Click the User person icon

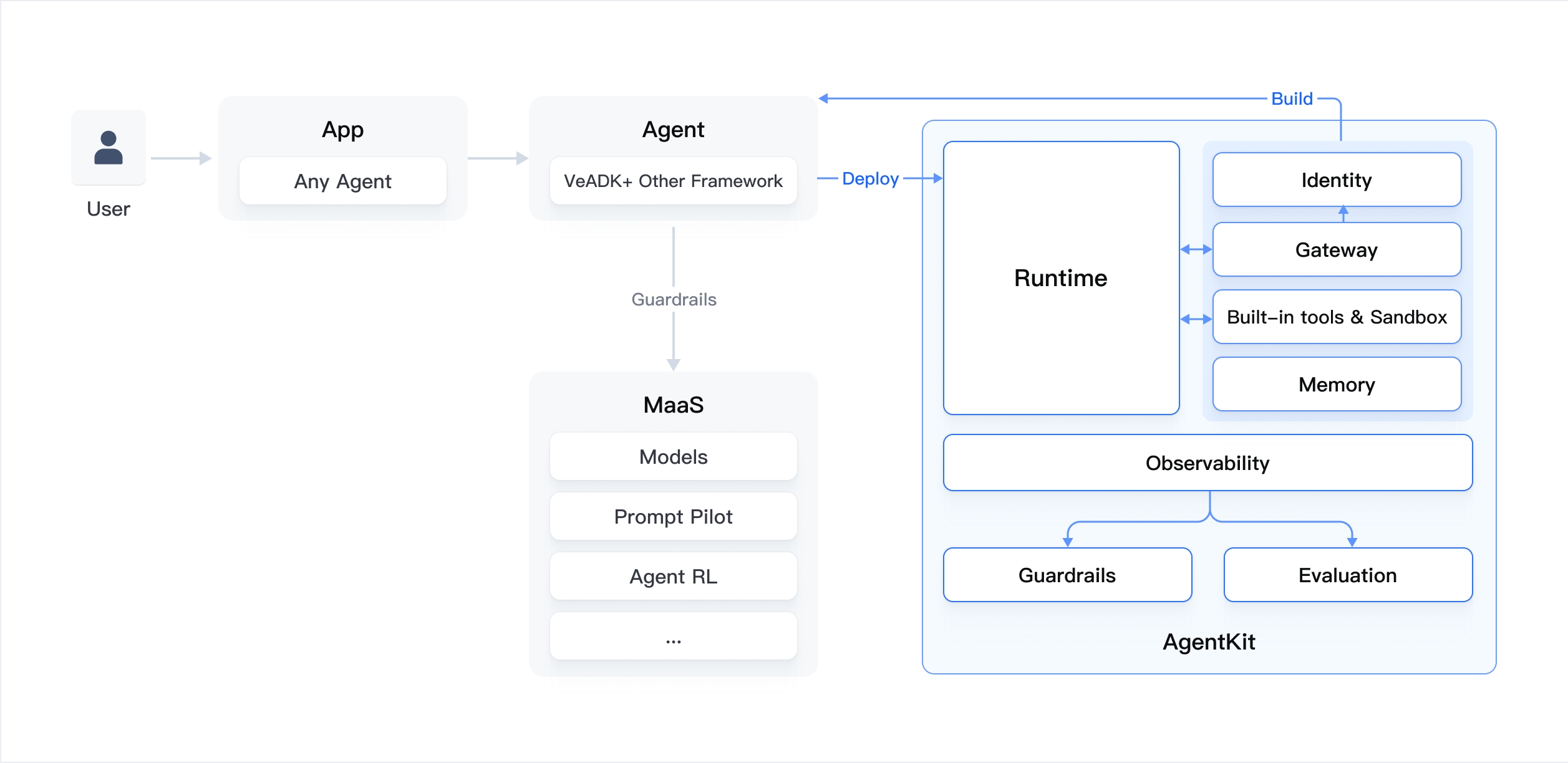click(109, 148)
